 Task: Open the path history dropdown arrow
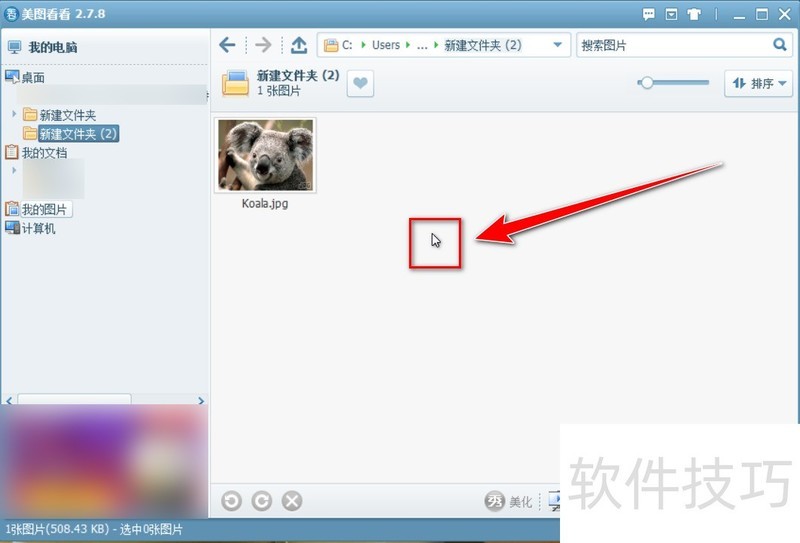[x=558, y=45]
